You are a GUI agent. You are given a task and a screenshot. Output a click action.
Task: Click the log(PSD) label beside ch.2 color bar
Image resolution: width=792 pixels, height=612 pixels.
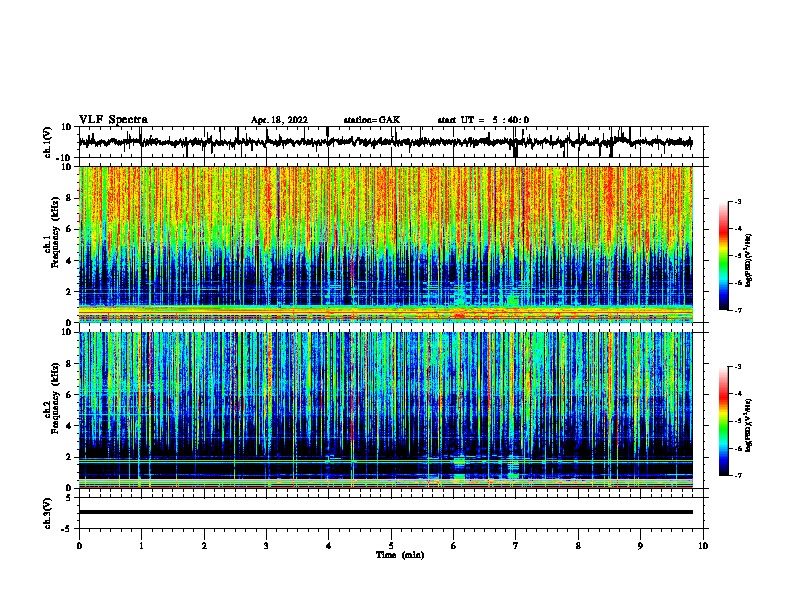click(748, 425)
